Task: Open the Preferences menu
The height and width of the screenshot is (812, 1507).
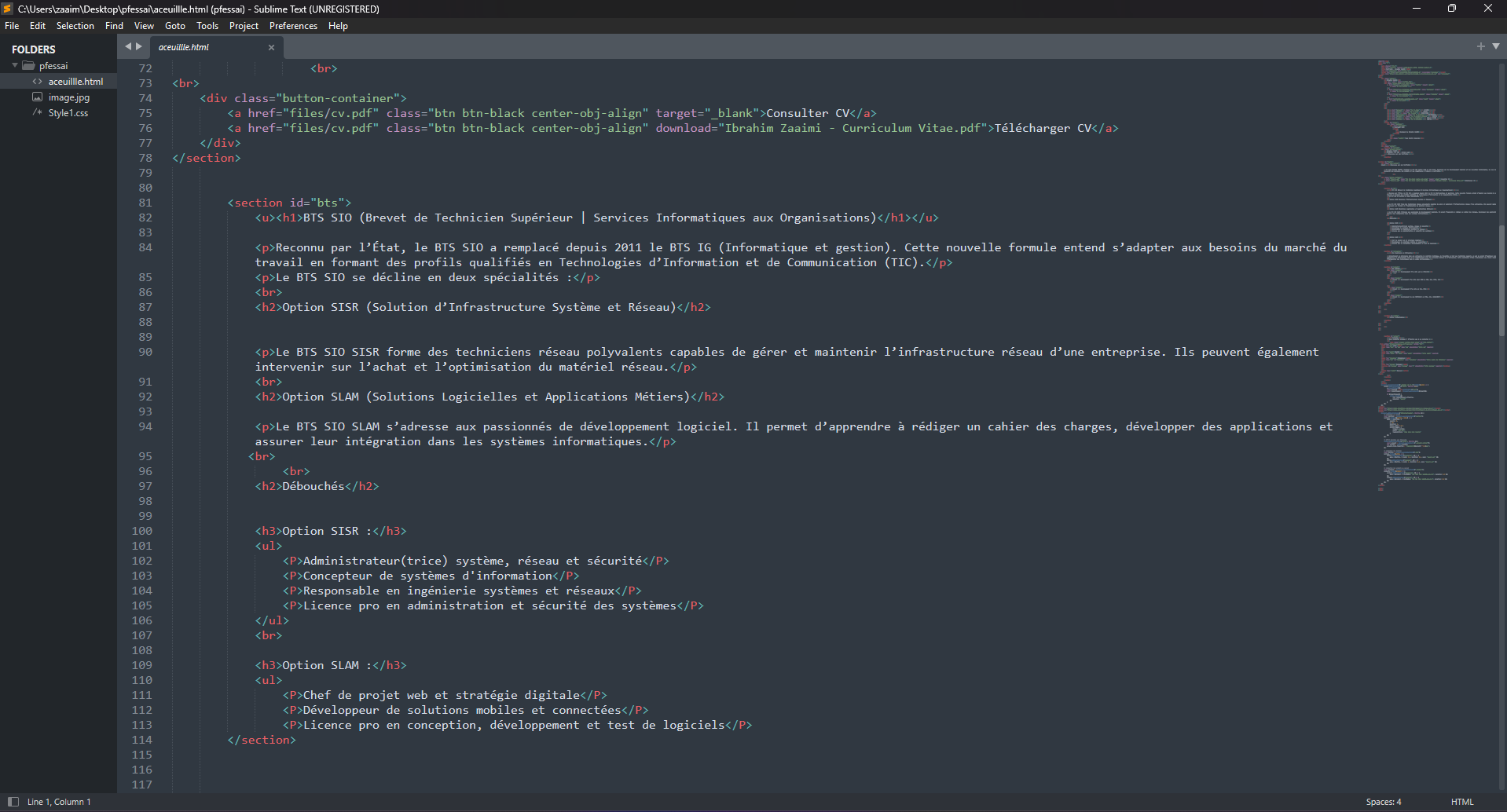Action: [293, 26]
